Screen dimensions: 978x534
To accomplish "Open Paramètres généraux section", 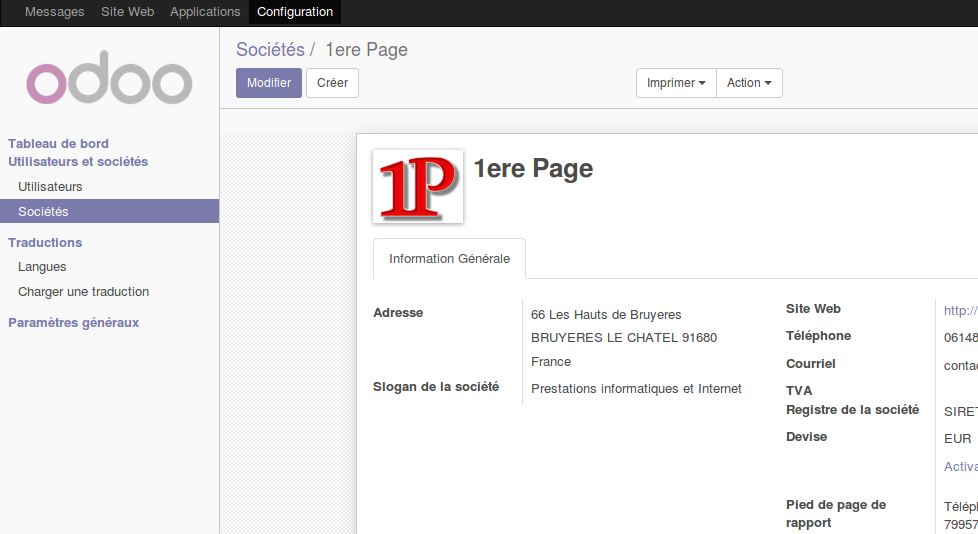I will [x=74, y=323].
